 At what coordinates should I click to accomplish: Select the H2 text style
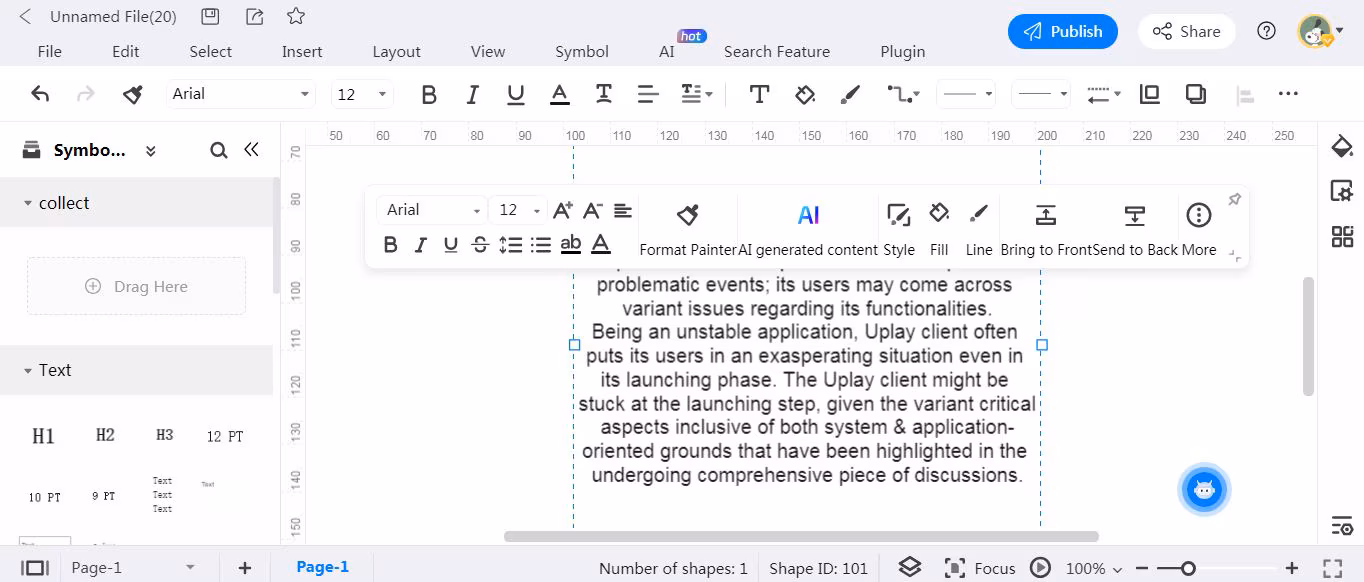pyautogui.click(x=105, y=435)
